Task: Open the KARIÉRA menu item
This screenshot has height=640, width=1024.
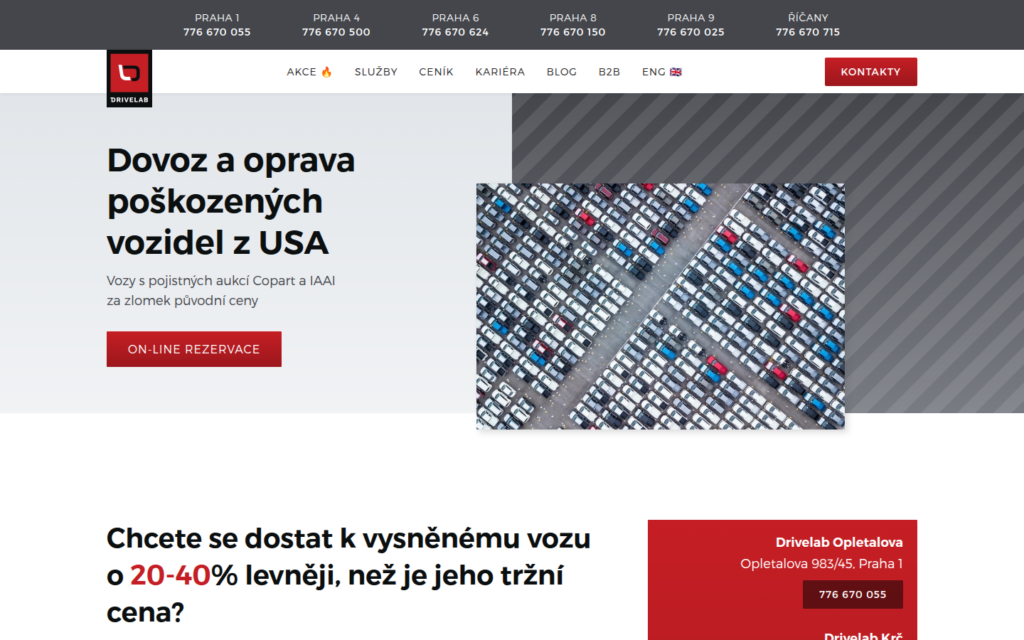Action: pyautogui.click(x=500, y=72)
